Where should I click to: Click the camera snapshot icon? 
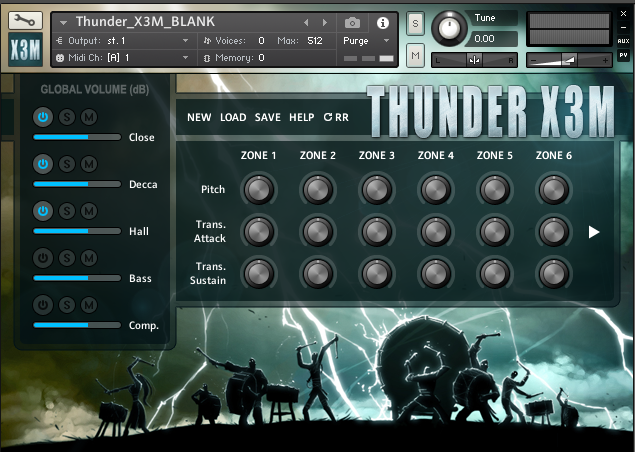click(352, 22)
